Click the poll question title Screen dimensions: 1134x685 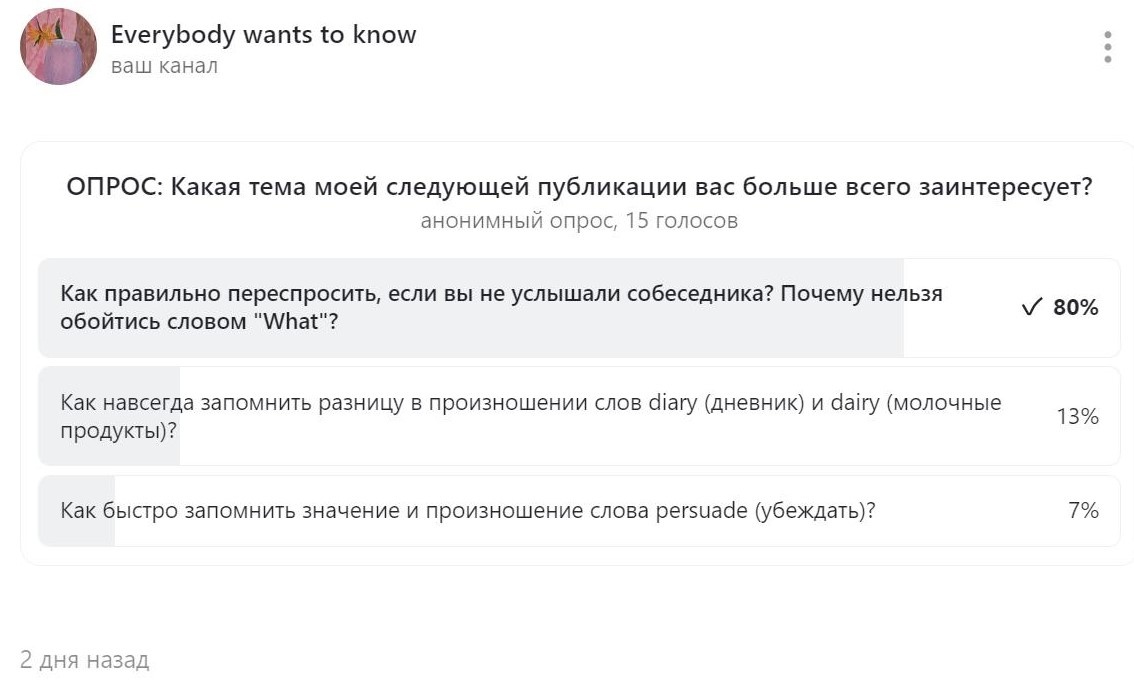click(579, 185)
